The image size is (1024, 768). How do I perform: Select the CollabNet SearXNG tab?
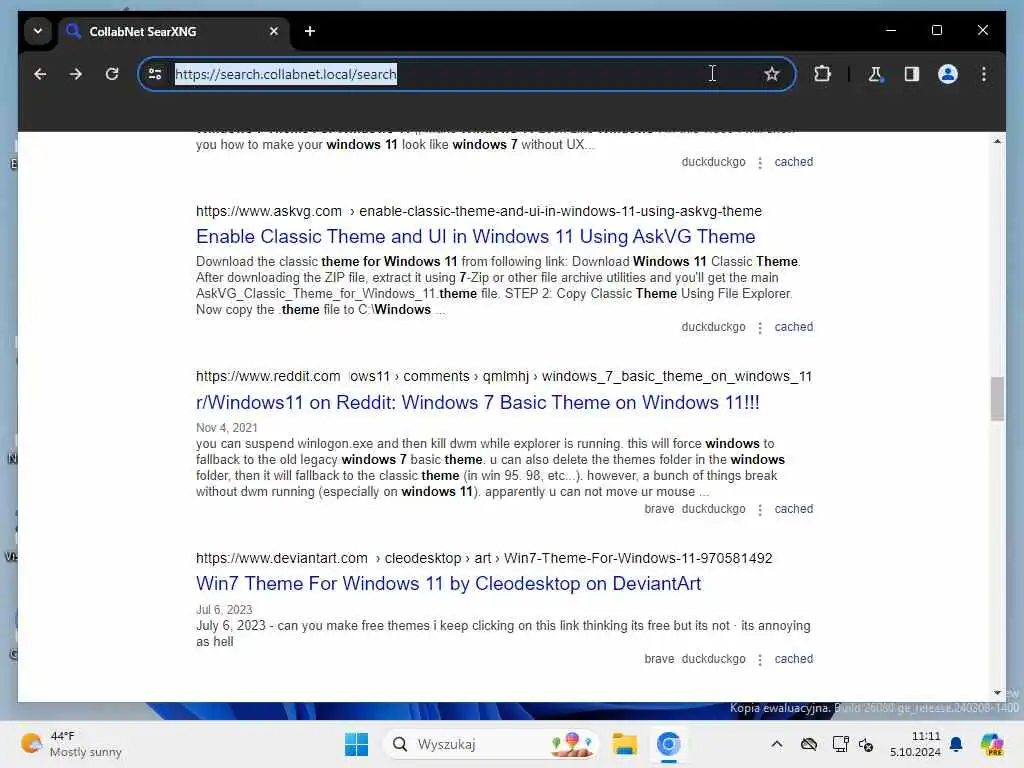[x=173, y=31]
